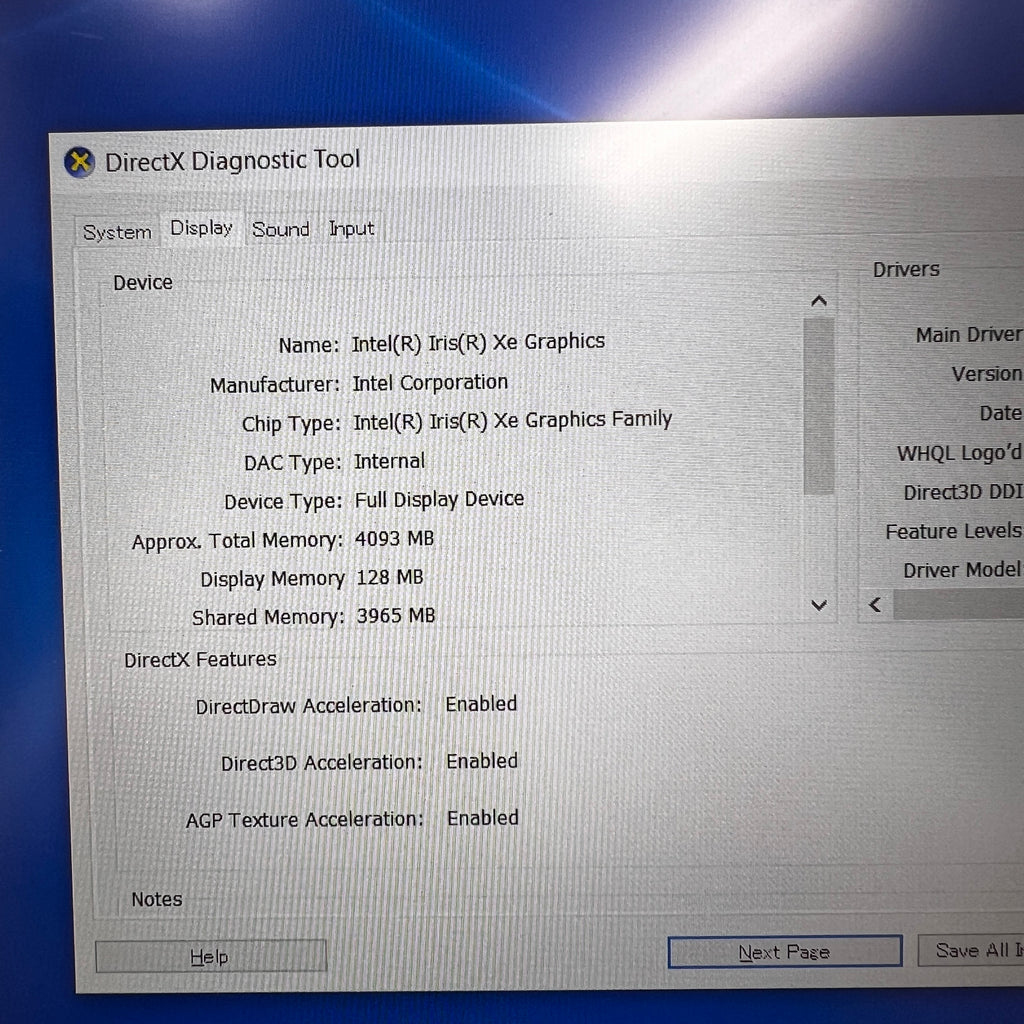Click Shared Memory value 3965 MB
The image size is (1024, 1024).
pyautogui.click(x=396, y=616)
